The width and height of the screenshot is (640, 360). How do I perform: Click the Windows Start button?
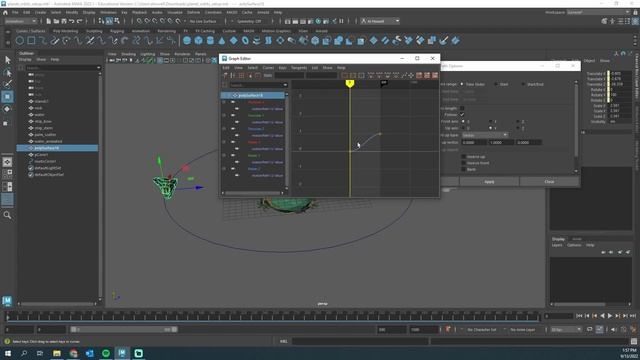click(x=7, y=353)
